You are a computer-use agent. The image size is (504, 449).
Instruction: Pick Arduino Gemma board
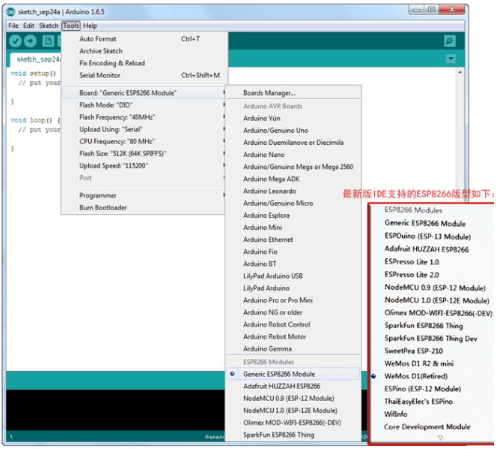pos(293,349)
